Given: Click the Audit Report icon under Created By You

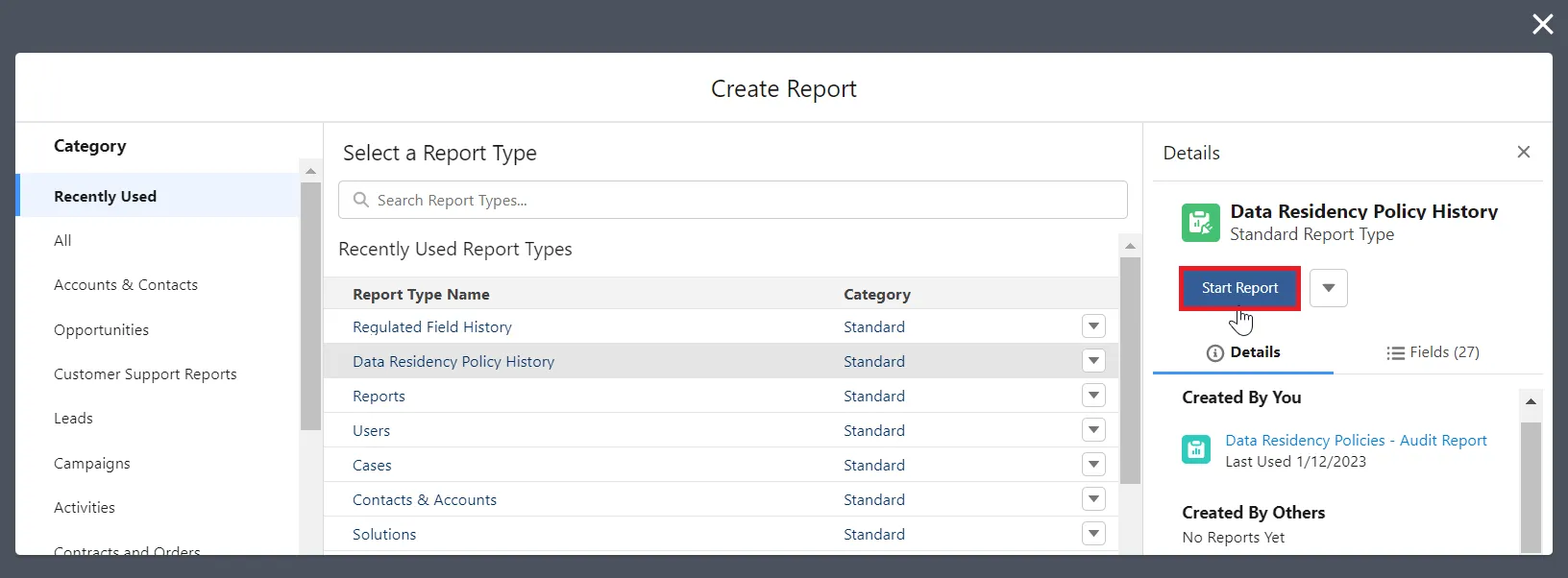Looking at the screenshot, I should [1196, 449].
